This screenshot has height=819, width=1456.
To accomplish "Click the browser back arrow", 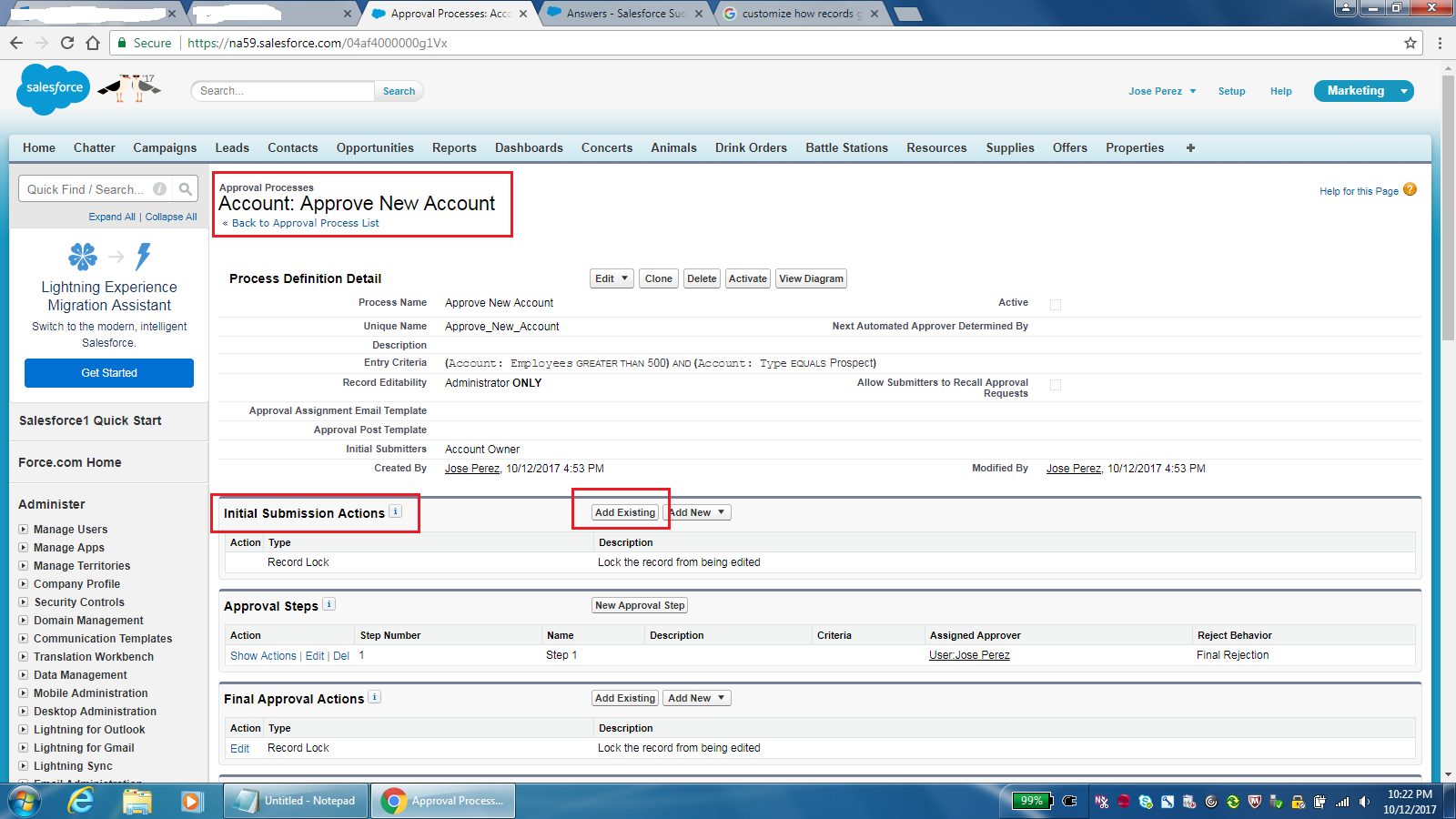I will [x=16, y=43].
